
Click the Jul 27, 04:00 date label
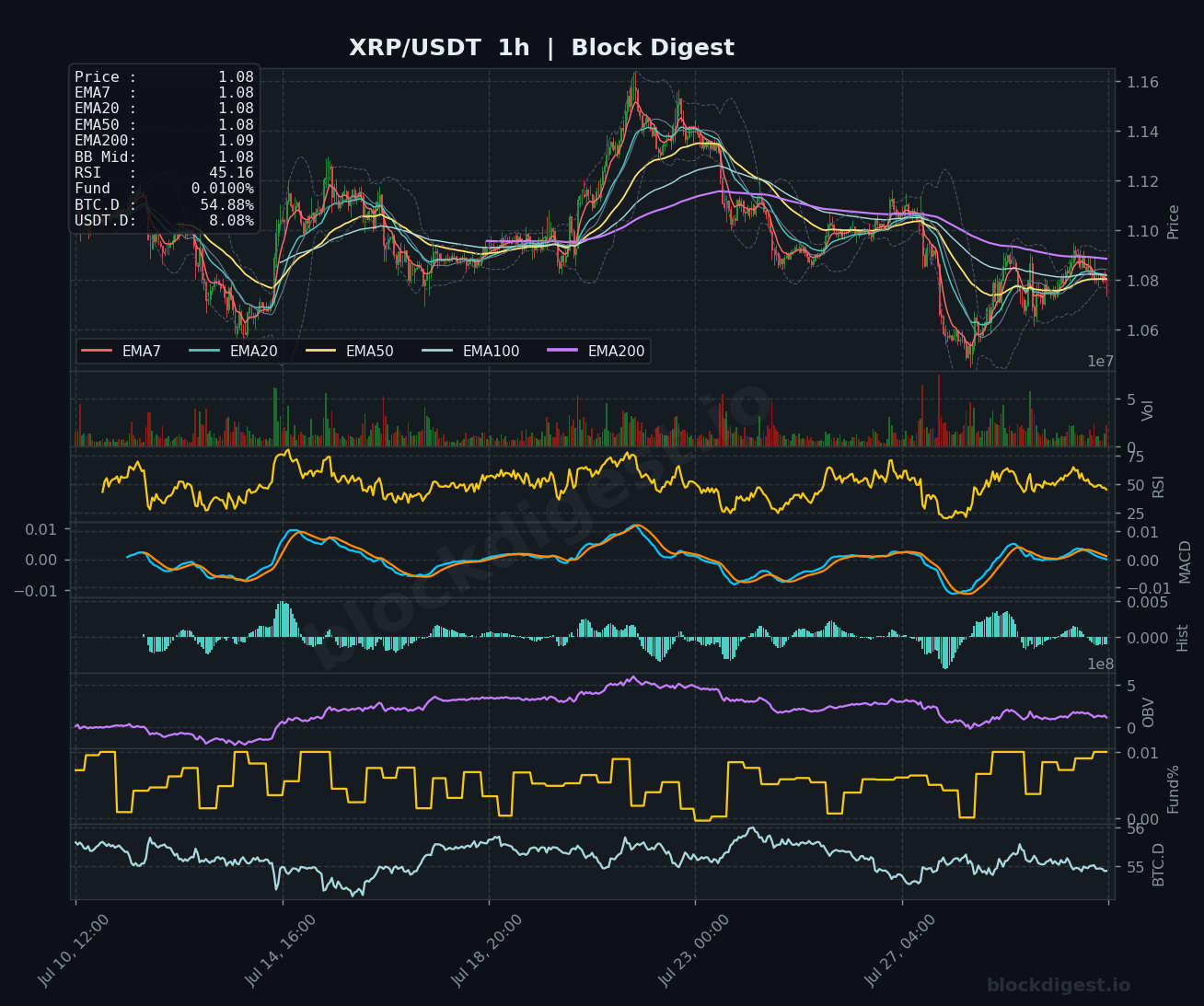(900, 950)
